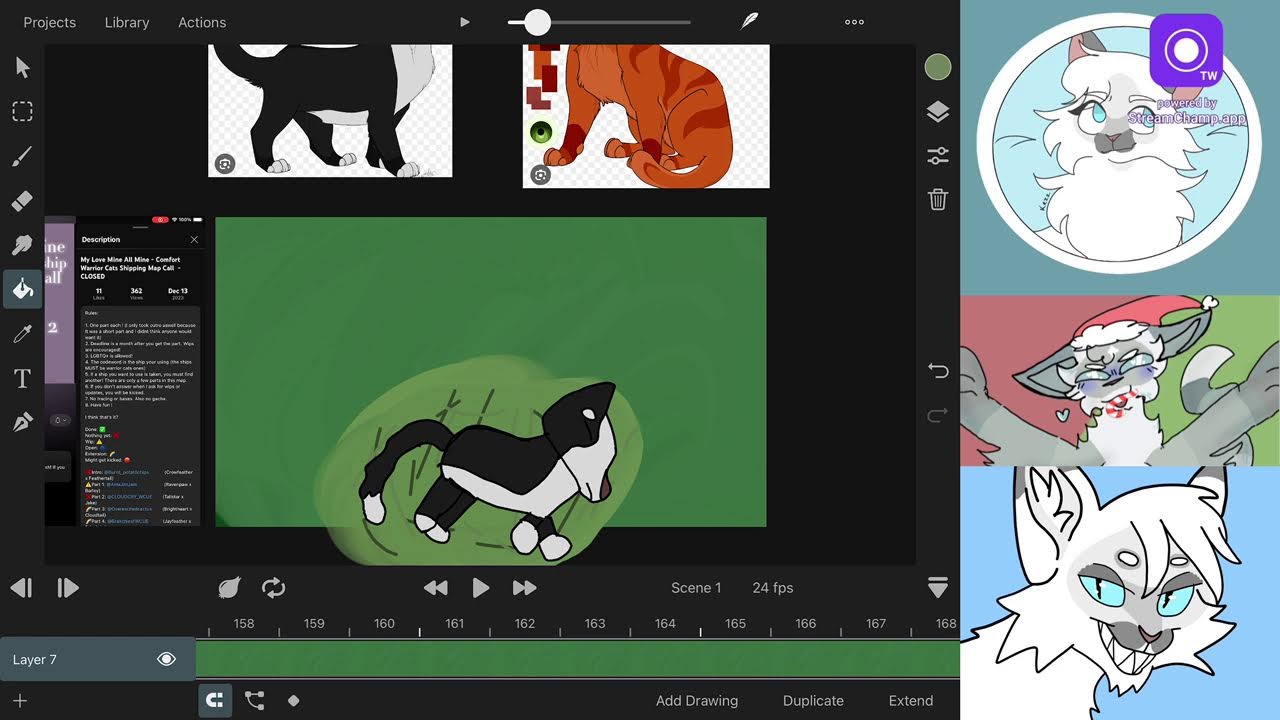Select the dashed marquee selection tool
1280x720 pixels.
pos(22,111)
